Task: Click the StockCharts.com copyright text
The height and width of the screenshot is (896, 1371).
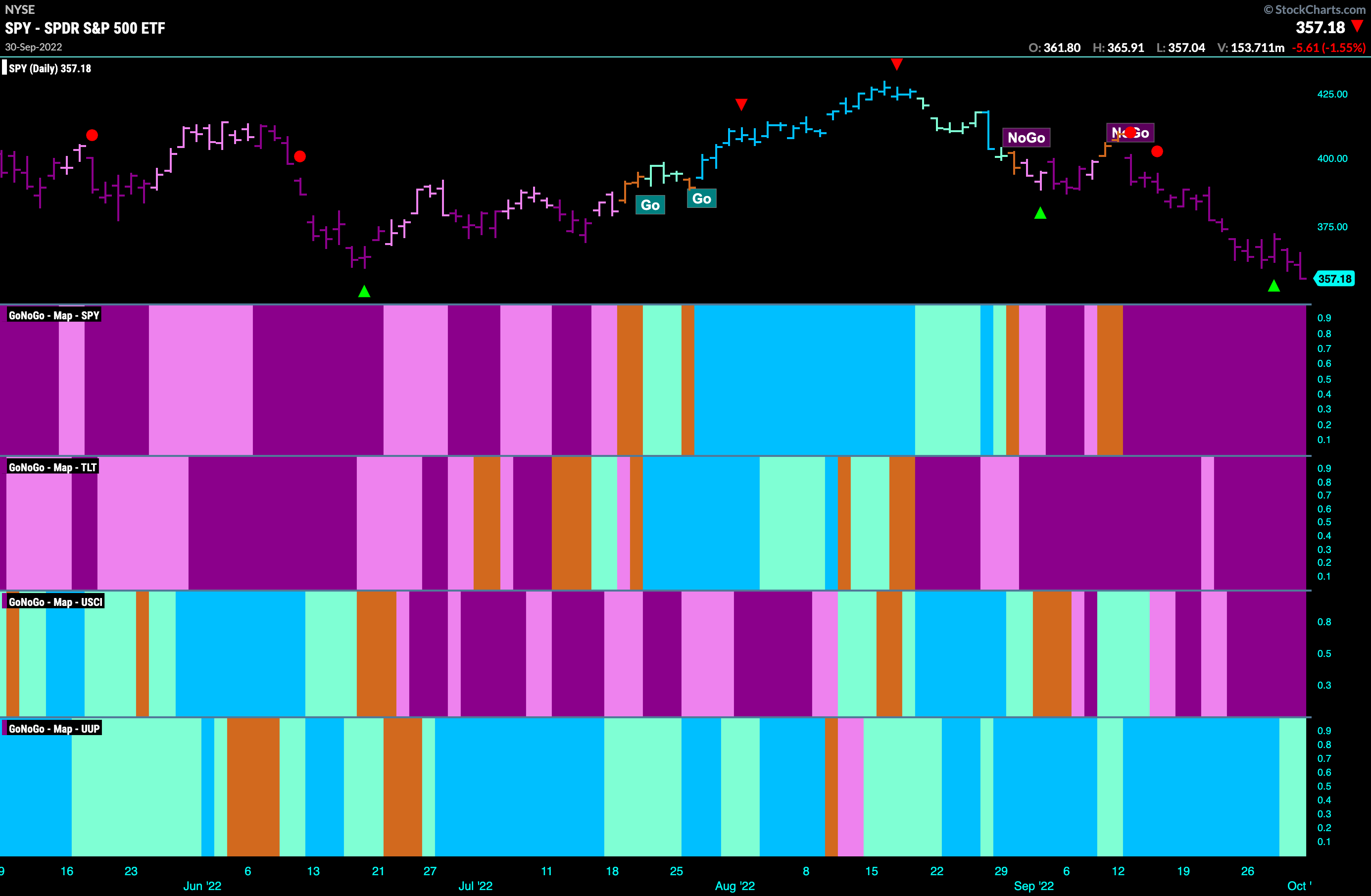Action: coord(1315,10)
